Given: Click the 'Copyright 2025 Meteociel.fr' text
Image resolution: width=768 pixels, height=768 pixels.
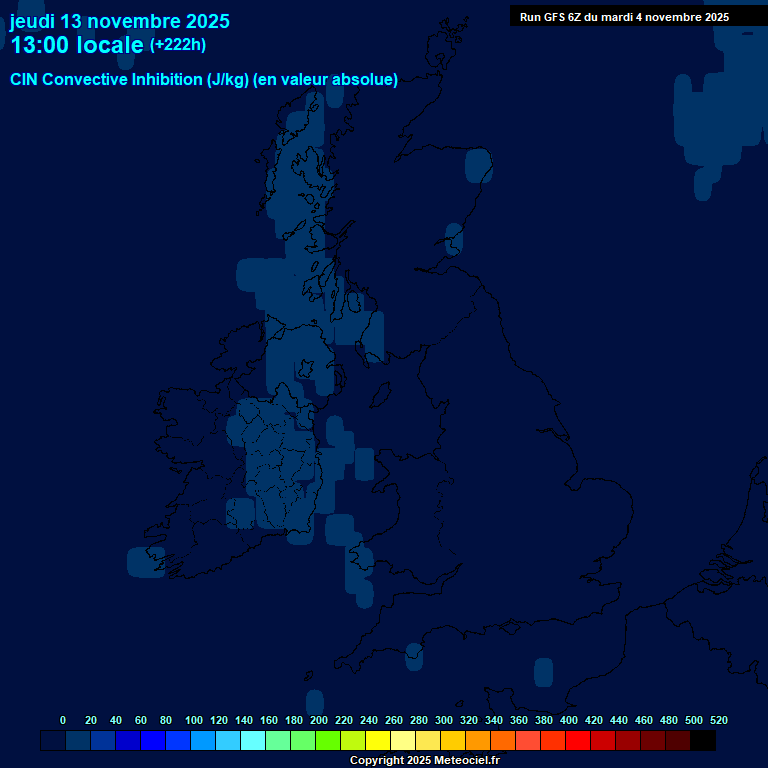Looking at the screenshot, I should pyautogui.click(x=424, y=760).
